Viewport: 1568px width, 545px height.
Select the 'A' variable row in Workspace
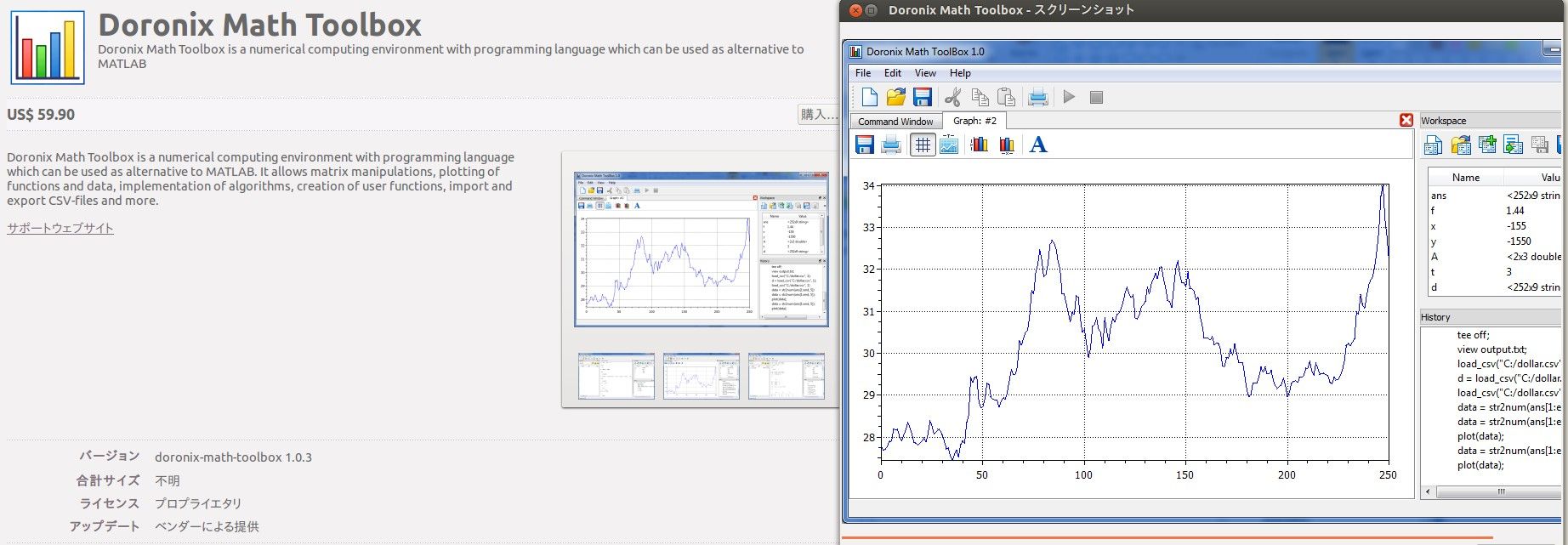click(1495, 257)
